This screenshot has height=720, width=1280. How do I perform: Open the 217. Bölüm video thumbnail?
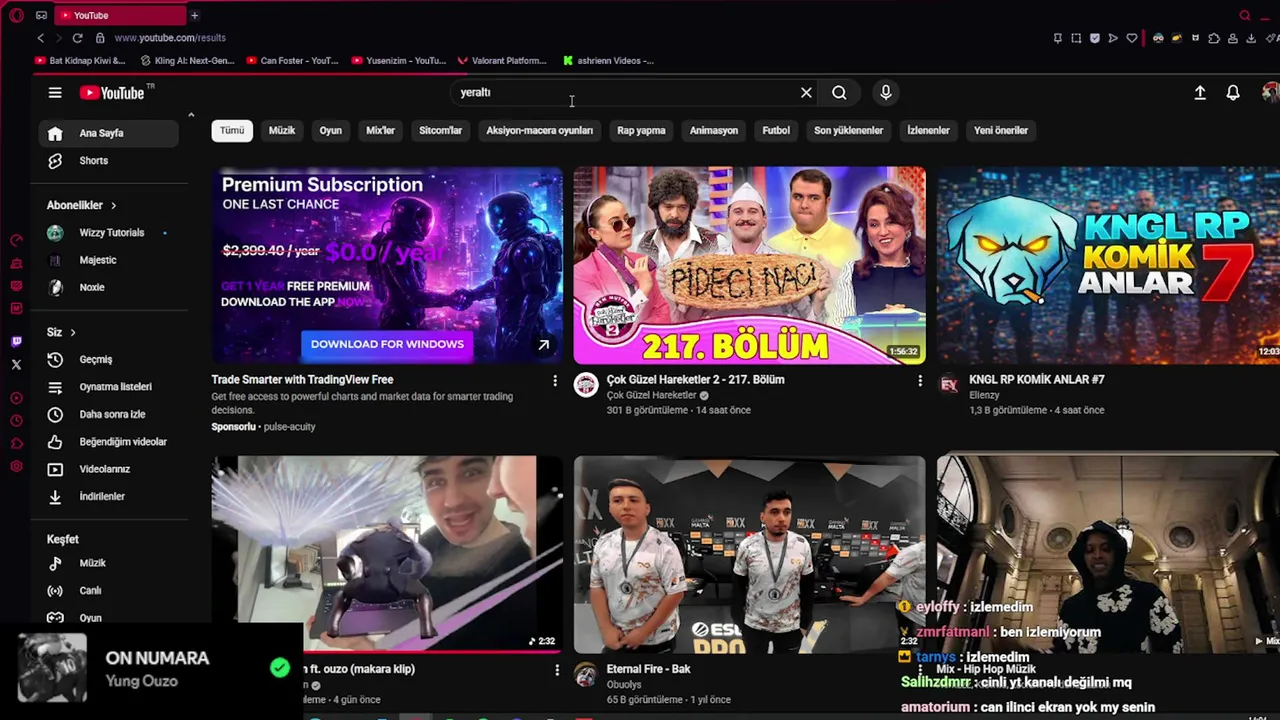(x=750, y=265)
